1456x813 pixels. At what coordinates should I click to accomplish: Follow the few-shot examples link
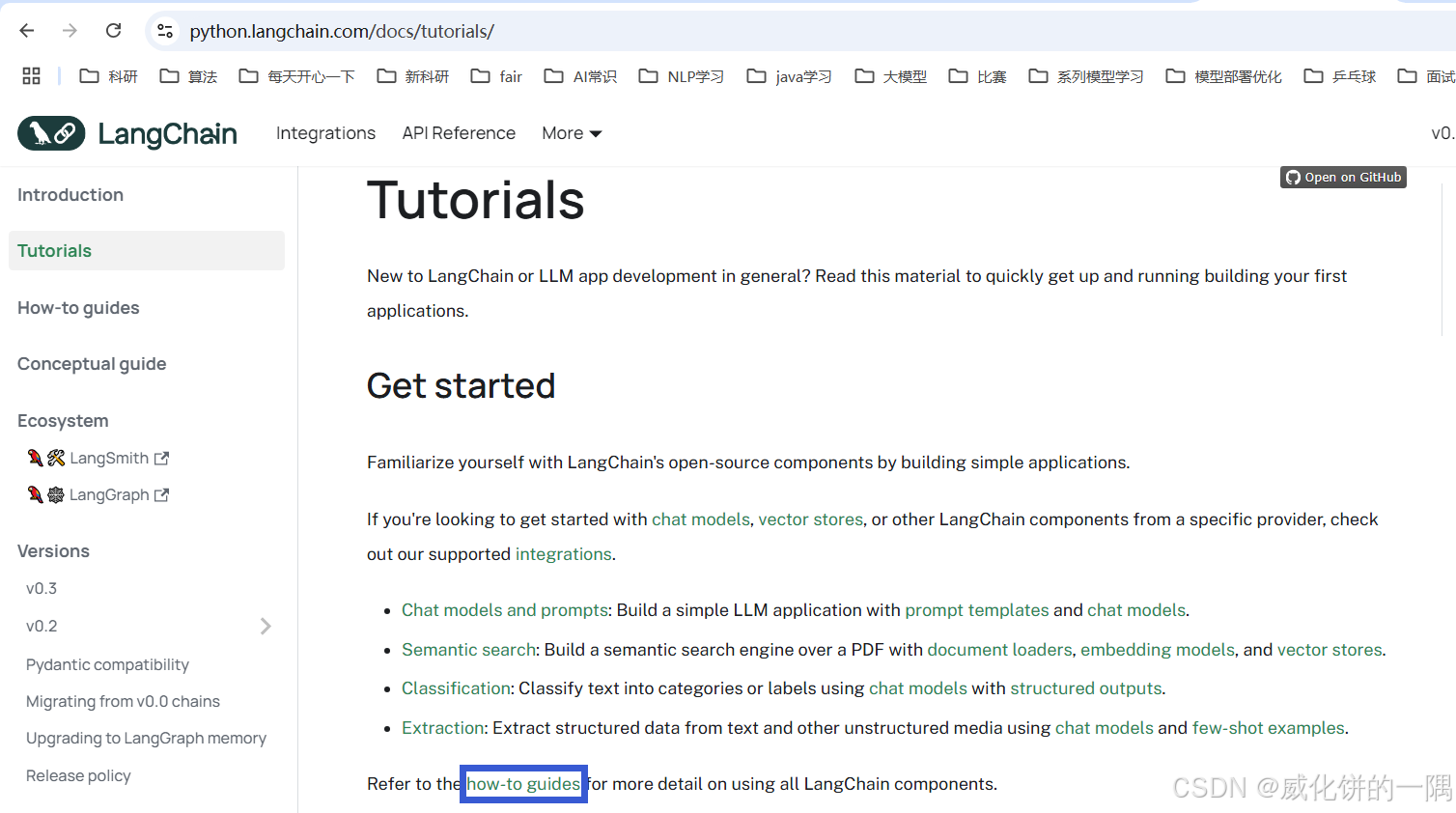[x=1268, y=728]
